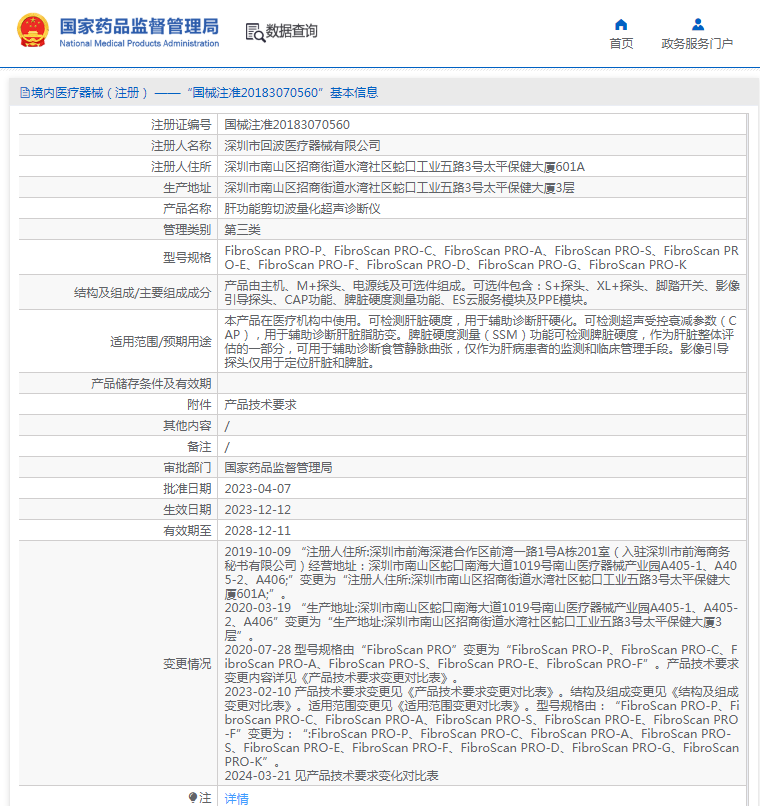760x806 pixels.
Task: Open the 数据查询 page
Action: pyautogui.click(x=291, y=31)
